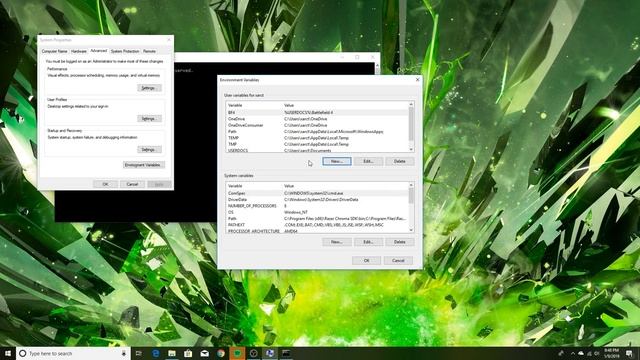Select the ComSpec system variable row

[317, 193]
